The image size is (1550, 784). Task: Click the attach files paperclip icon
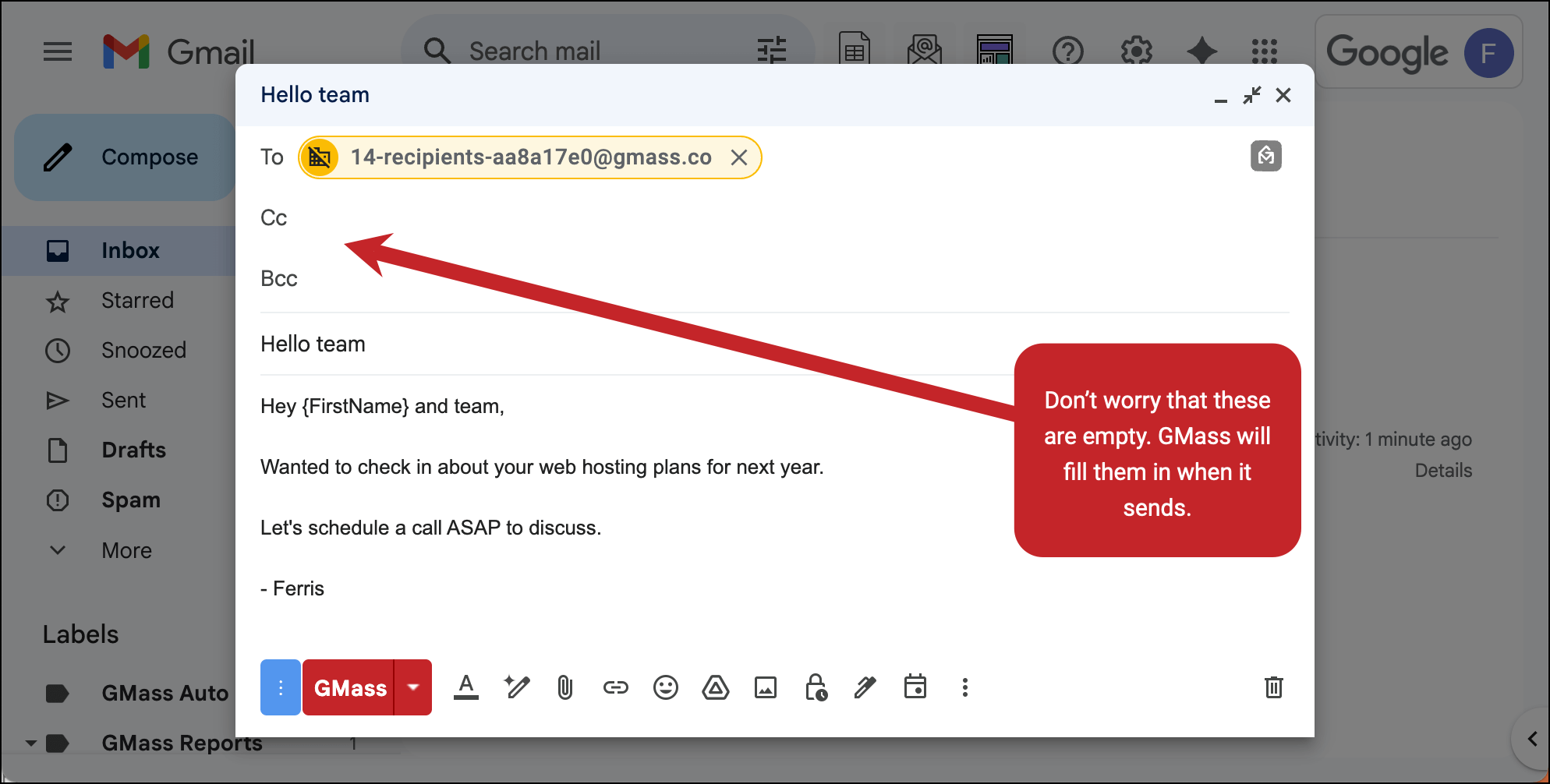pos(565,687)
